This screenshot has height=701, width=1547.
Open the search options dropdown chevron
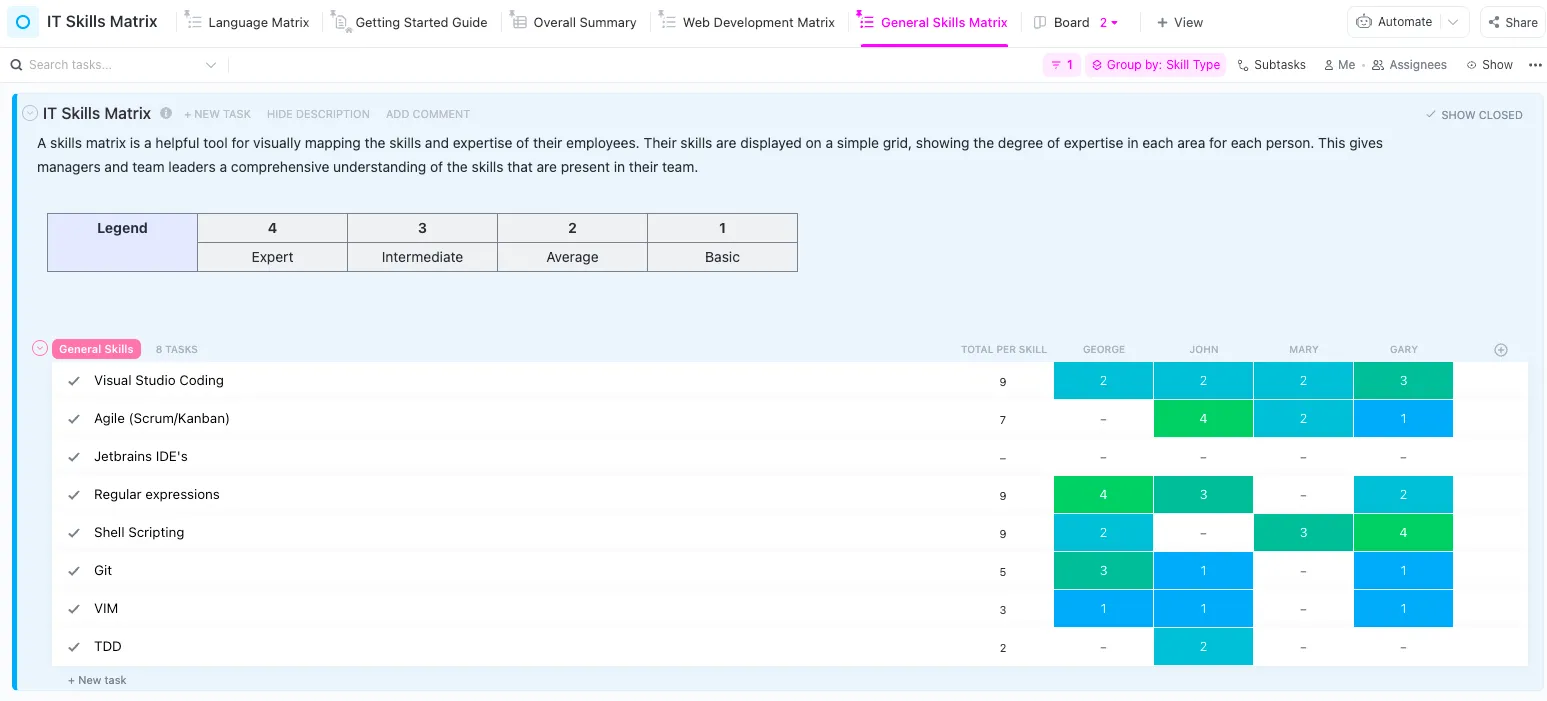tap(211, 65)
